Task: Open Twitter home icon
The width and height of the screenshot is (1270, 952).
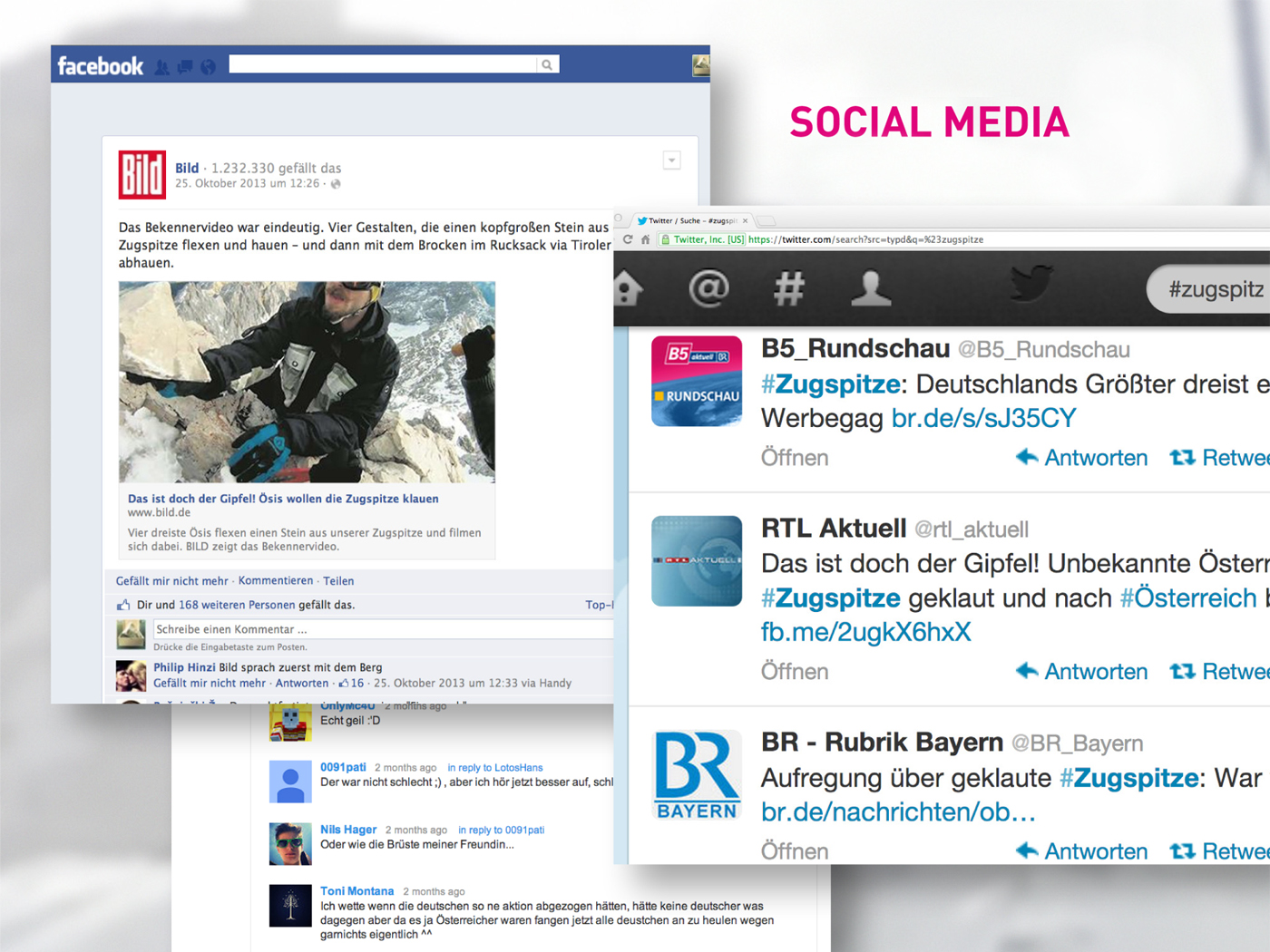Action: point(628,288)
